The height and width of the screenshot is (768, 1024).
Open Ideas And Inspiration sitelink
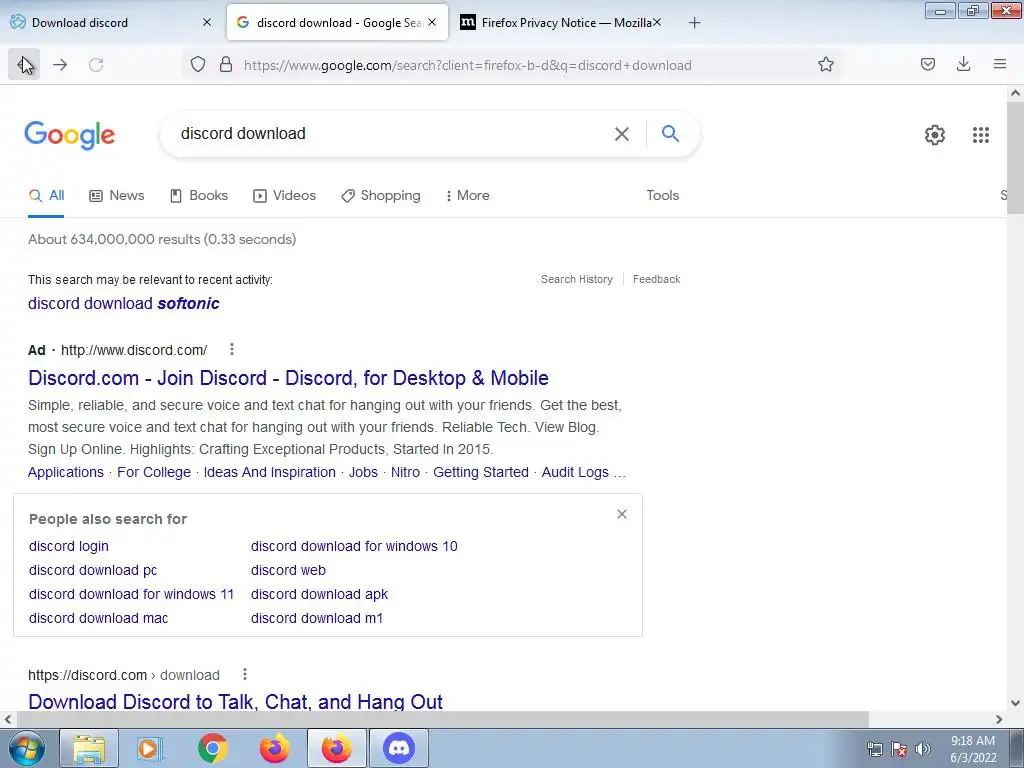(x=269, y=472)
